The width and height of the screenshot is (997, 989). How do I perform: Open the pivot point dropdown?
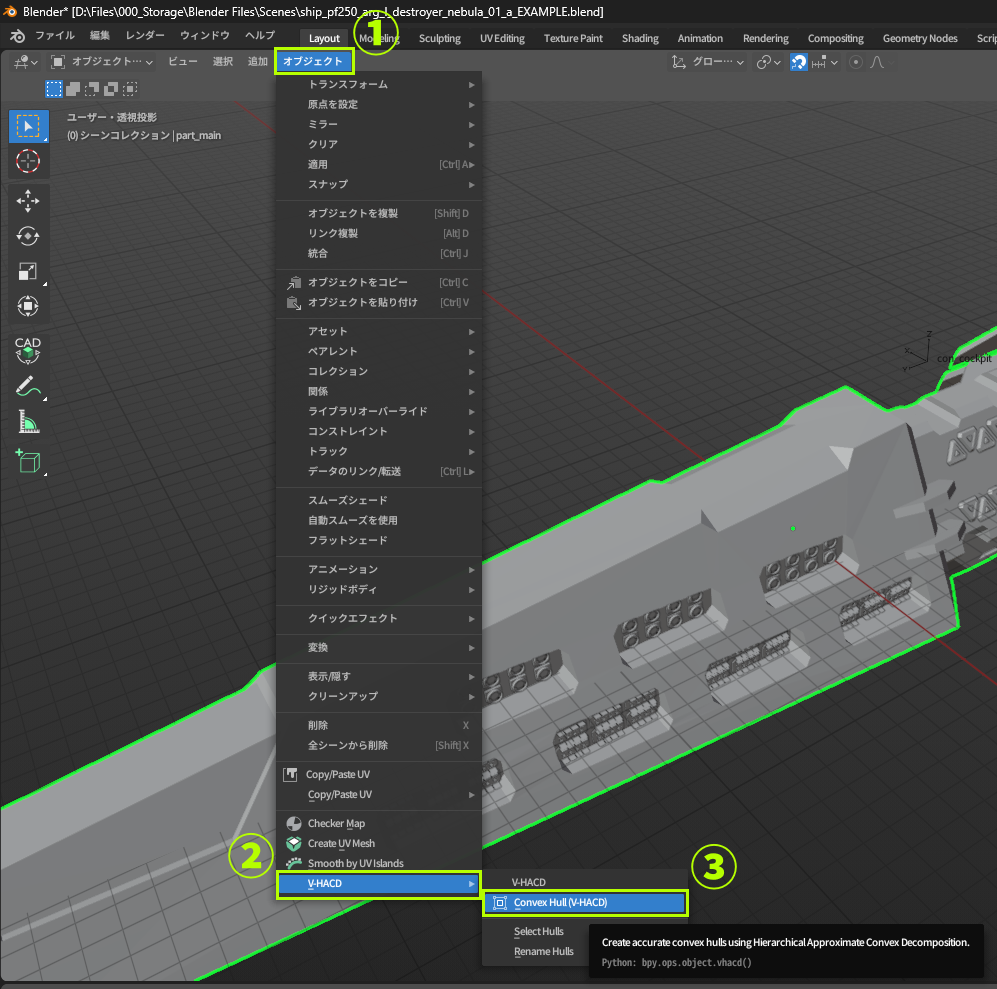tap(768, 62)
